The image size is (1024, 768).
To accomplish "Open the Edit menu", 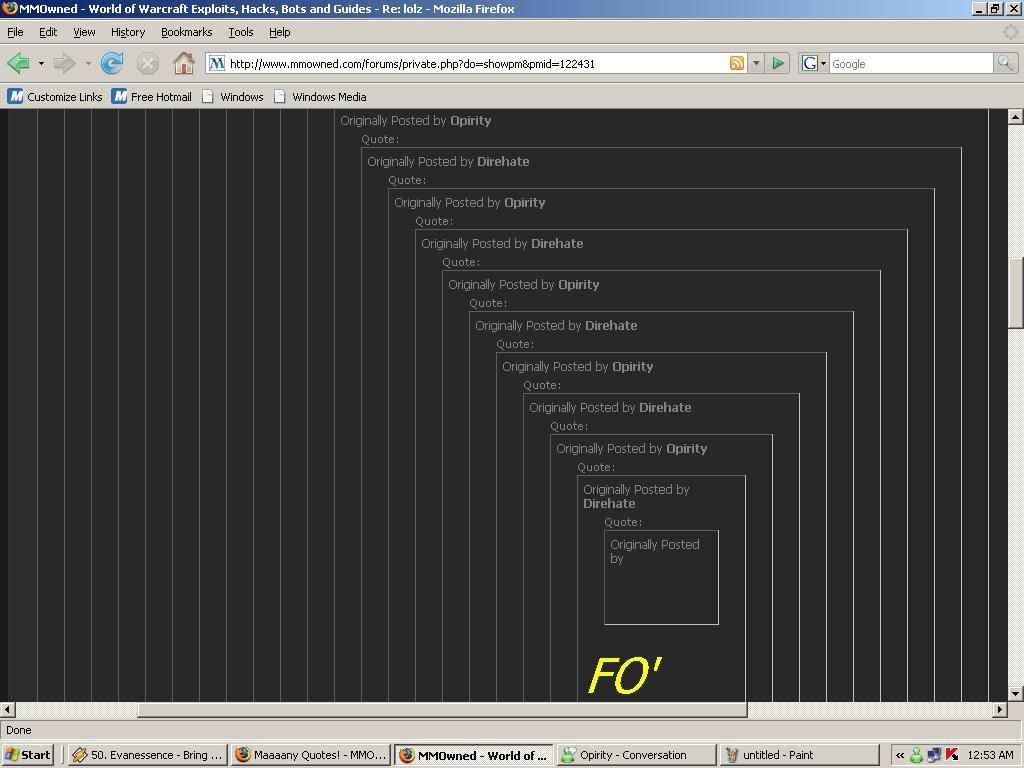I will click(48, 32).
